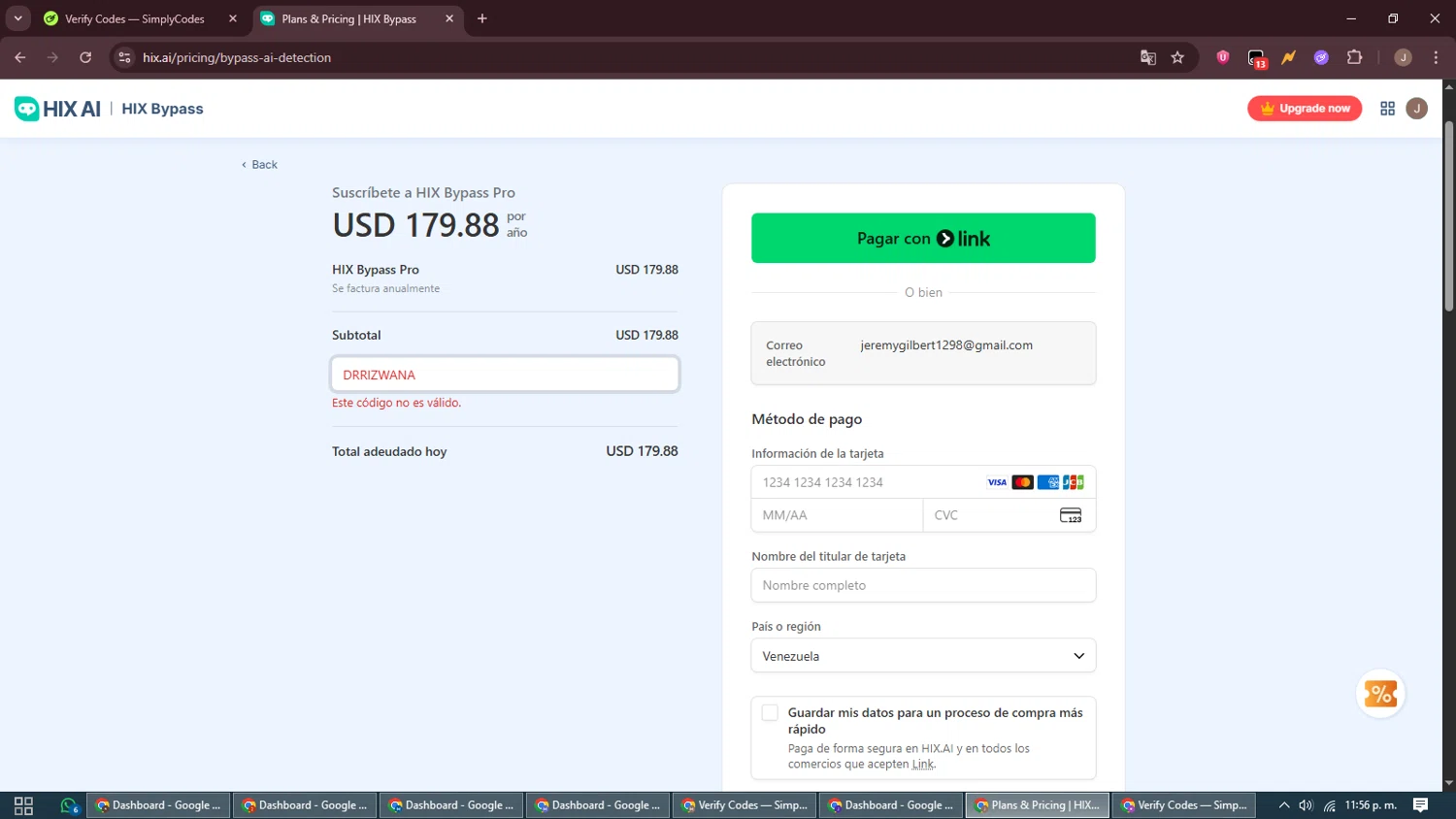Open Plans & Pricing taskbar window
The width and height of the screenshot is (1456, 819).
pyautogui.click(x=1038, y=805)
